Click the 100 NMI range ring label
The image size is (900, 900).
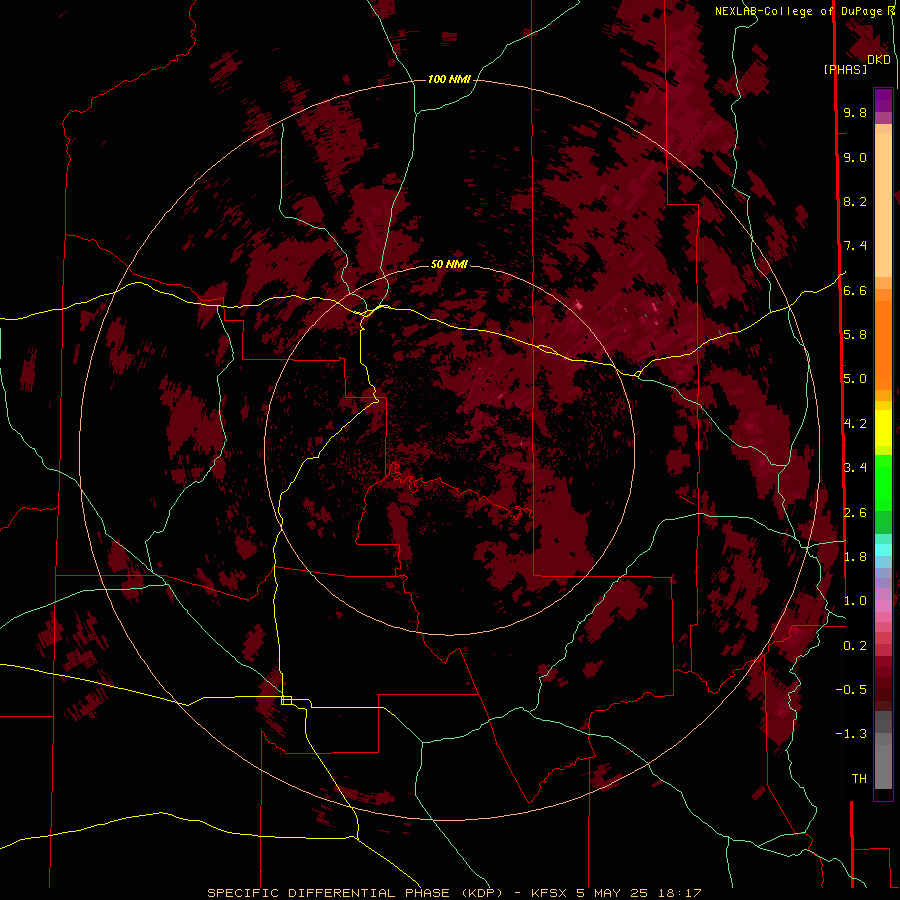[449, 79]
